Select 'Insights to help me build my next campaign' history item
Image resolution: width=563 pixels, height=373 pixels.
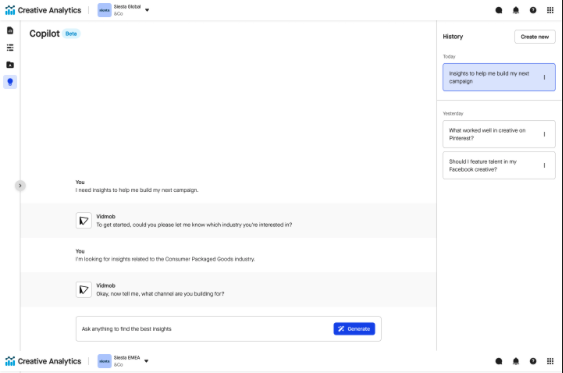click(x=499, y=77)
